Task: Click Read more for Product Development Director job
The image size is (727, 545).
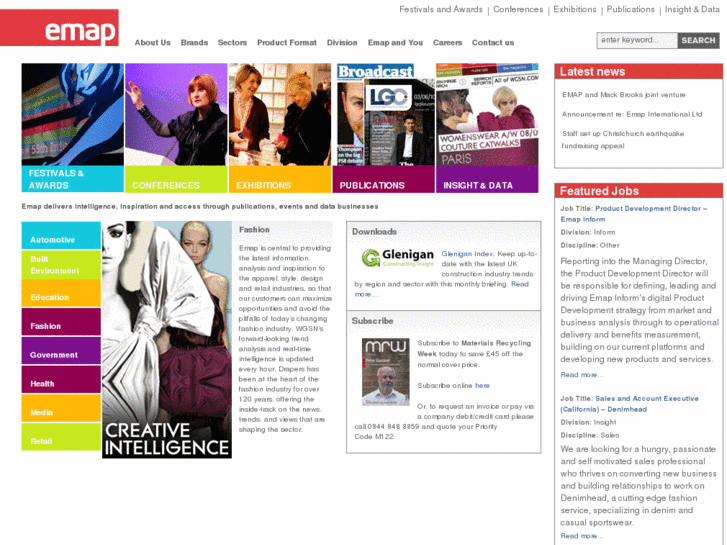Action: coord(581,375)
